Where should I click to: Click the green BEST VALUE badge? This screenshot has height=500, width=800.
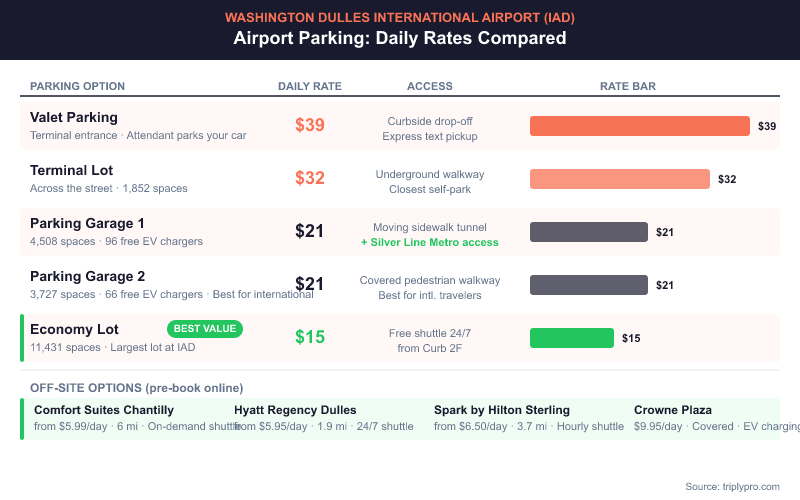click(x=205, y=328)
